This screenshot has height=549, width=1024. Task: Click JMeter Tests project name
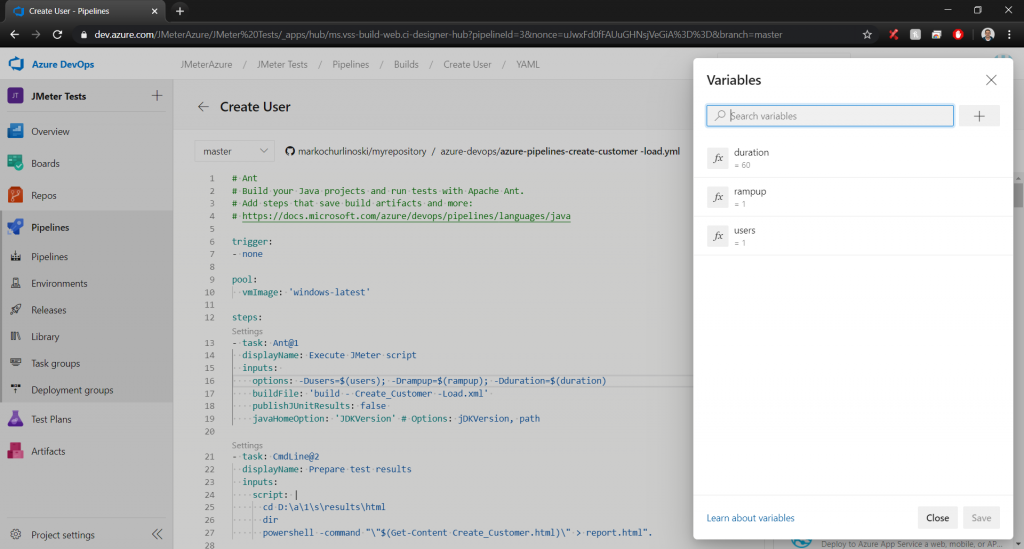(58, 96)
